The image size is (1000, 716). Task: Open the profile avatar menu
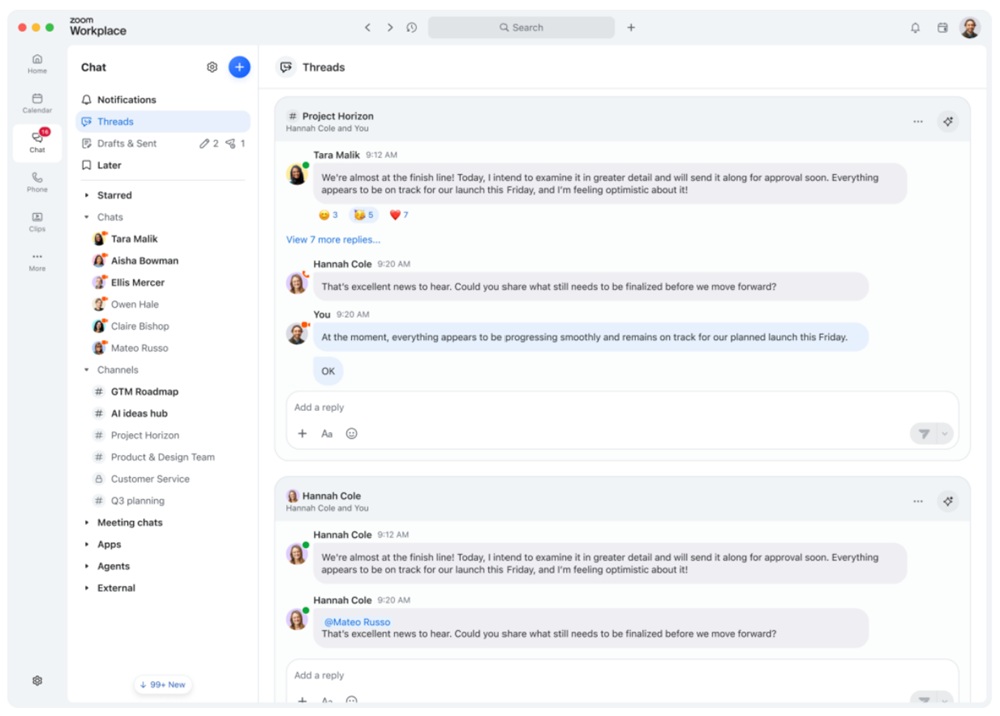pyautogui.click(x=970, y=27)
